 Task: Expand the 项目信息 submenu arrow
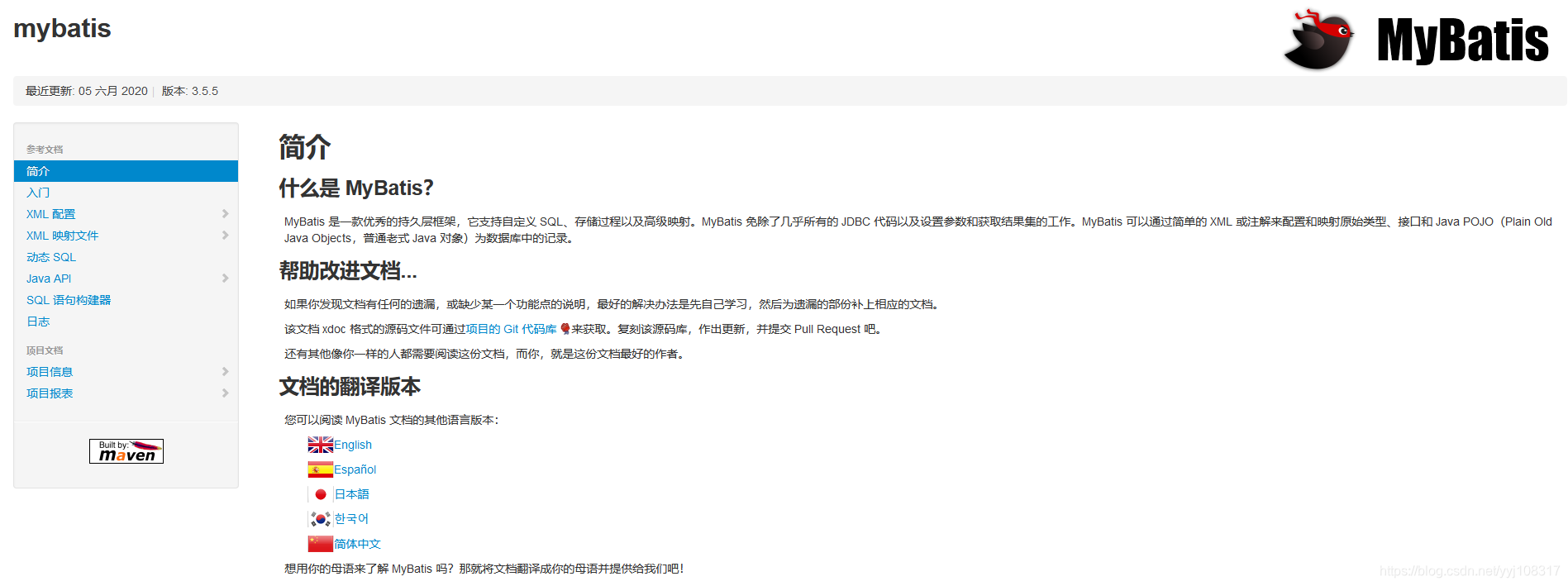[225, 372]
